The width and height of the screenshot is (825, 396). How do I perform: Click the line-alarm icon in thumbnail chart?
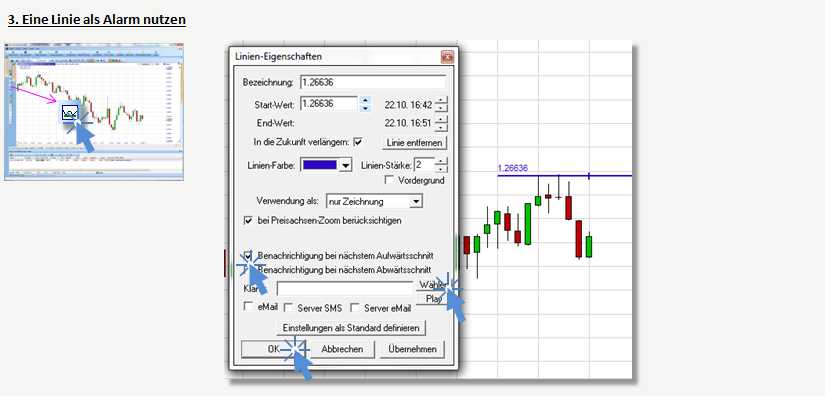pyautogui.click(x=70, y=112)
